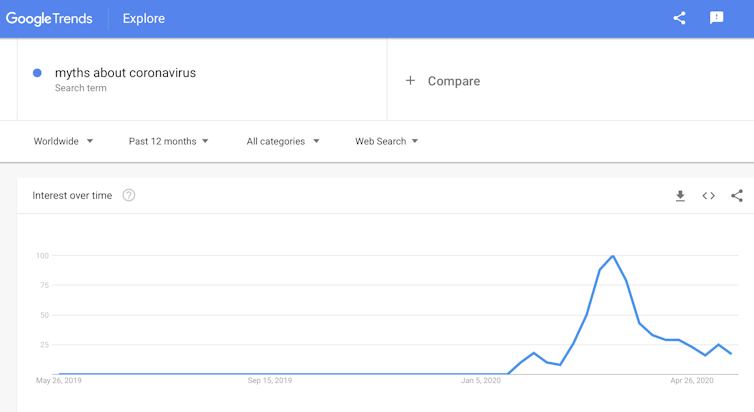This screenshot has width=754, height=412.
Task: Click the Apr 26, 2020 axis date label
Action: tap(692, 381)
